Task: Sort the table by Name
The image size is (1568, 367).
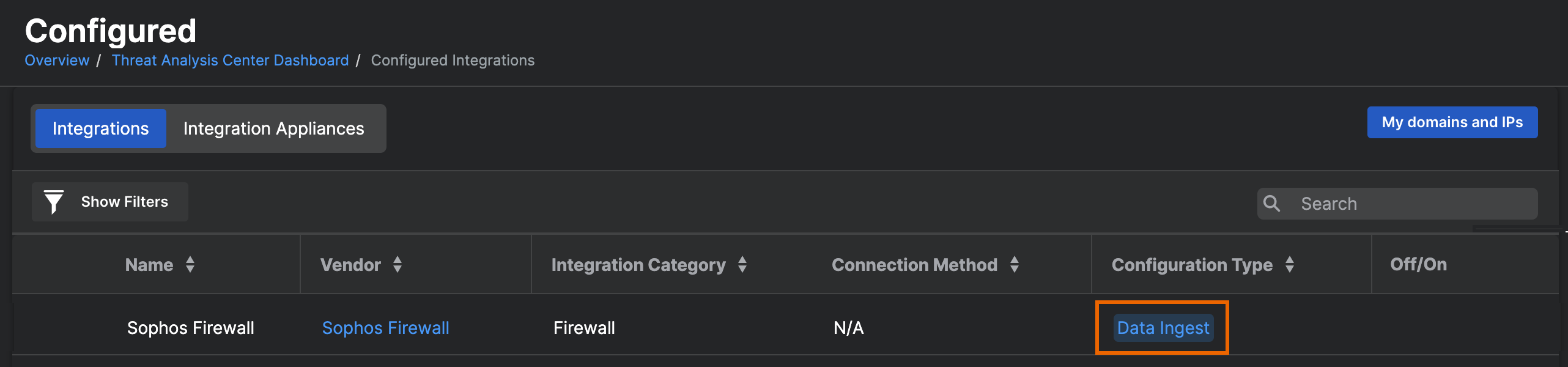Action: (x=190, y=264)
